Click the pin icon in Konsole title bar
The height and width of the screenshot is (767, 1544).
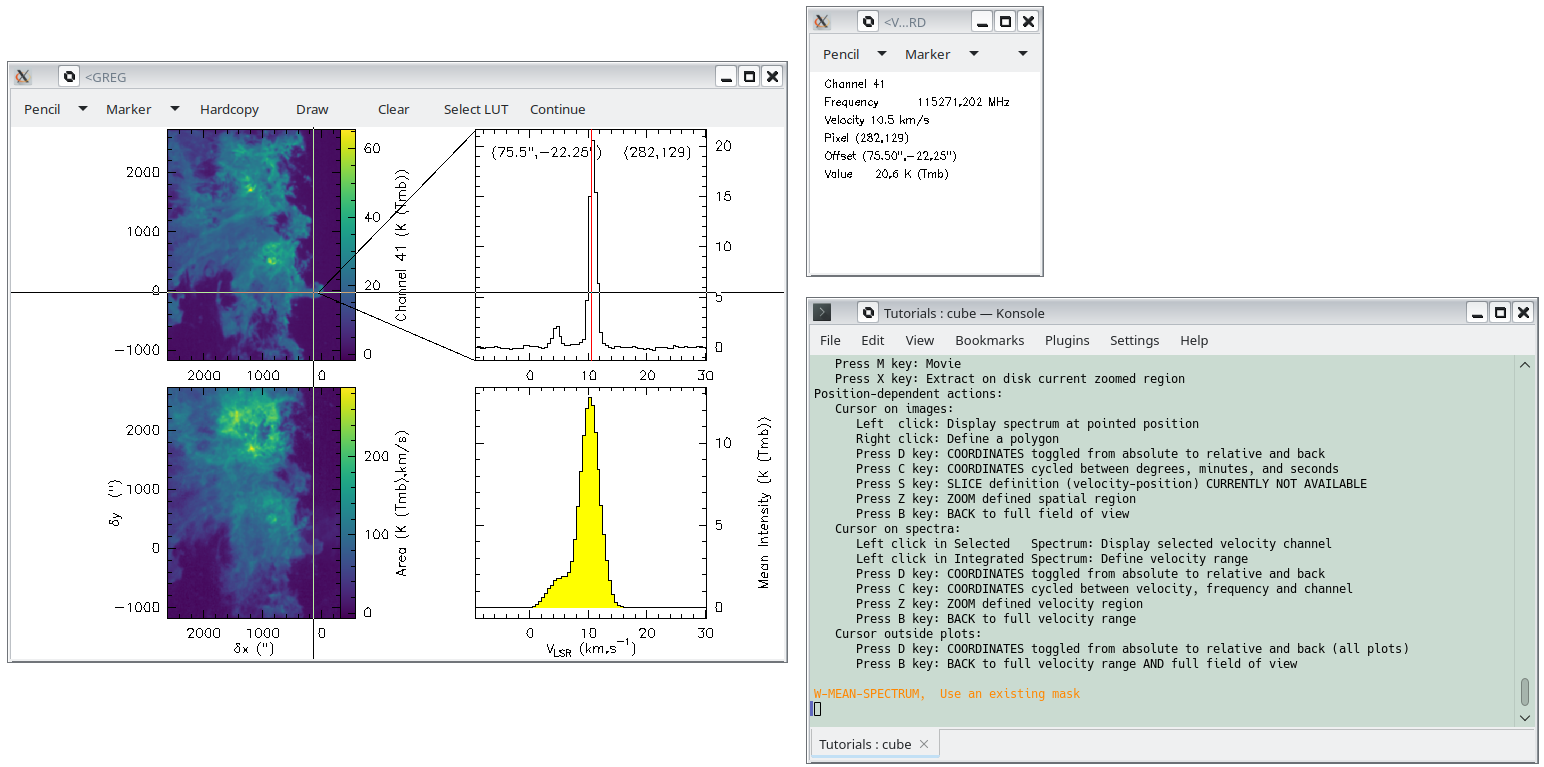(868, 312)
